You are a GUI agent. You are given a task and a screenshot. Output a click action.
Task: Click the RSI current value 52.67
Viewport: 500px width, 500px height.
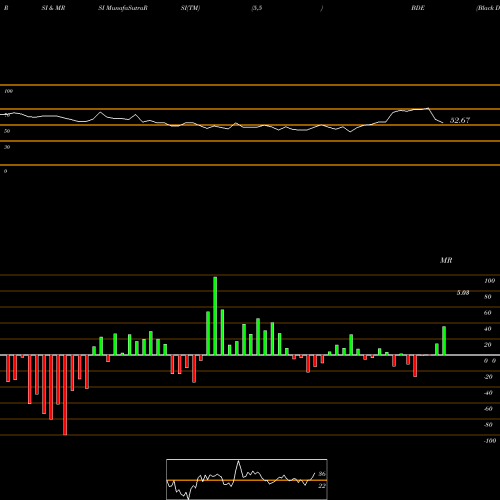(460, 120)
